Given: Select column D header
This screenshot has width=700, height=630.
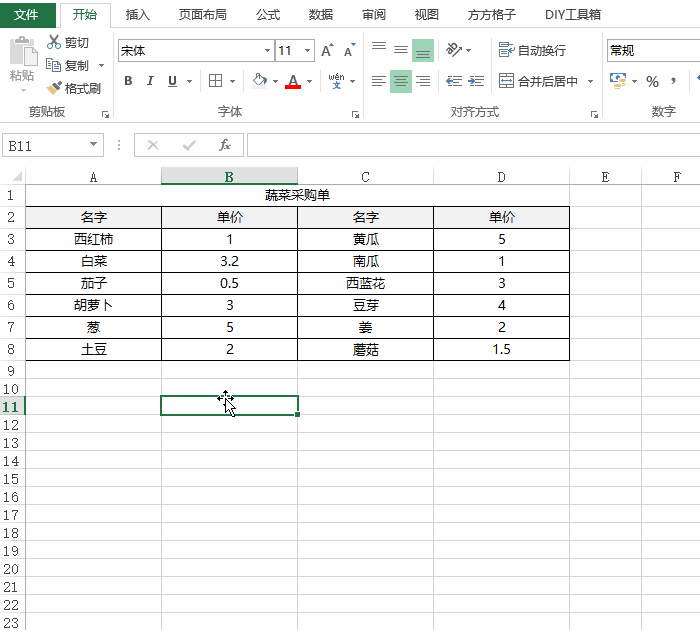Looking at the screenshot, I should click(501, 176).
